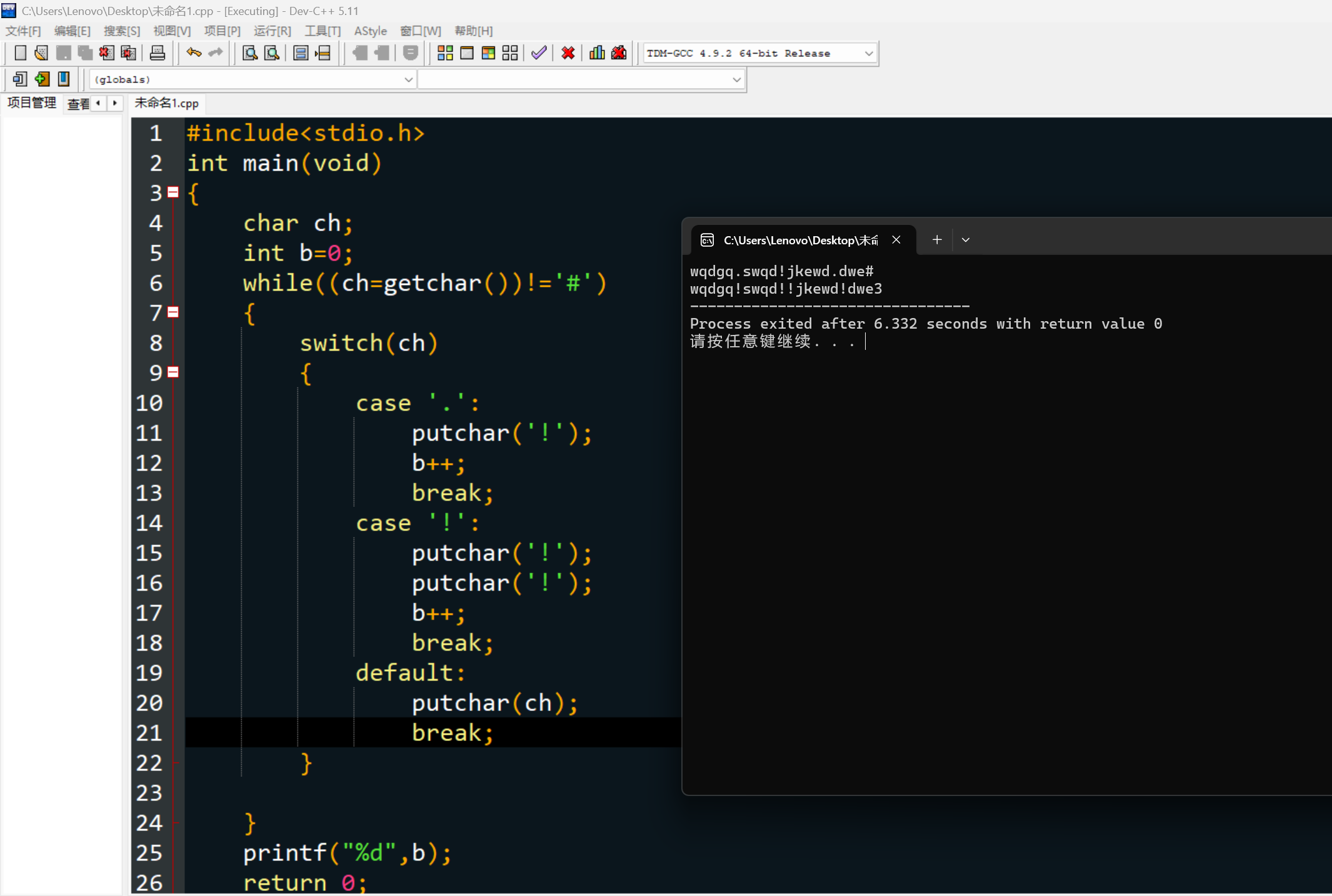The width and height of the screenshot is (1332, 896).
Task: Click the green plus insert icon
Action: 42,79
